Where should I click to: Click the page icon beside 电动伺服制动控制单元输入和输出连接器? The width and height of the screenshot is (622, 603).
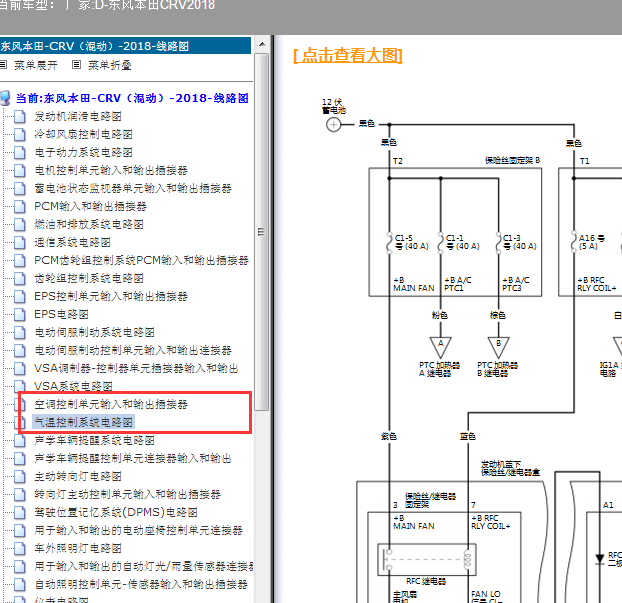(19, 351)
